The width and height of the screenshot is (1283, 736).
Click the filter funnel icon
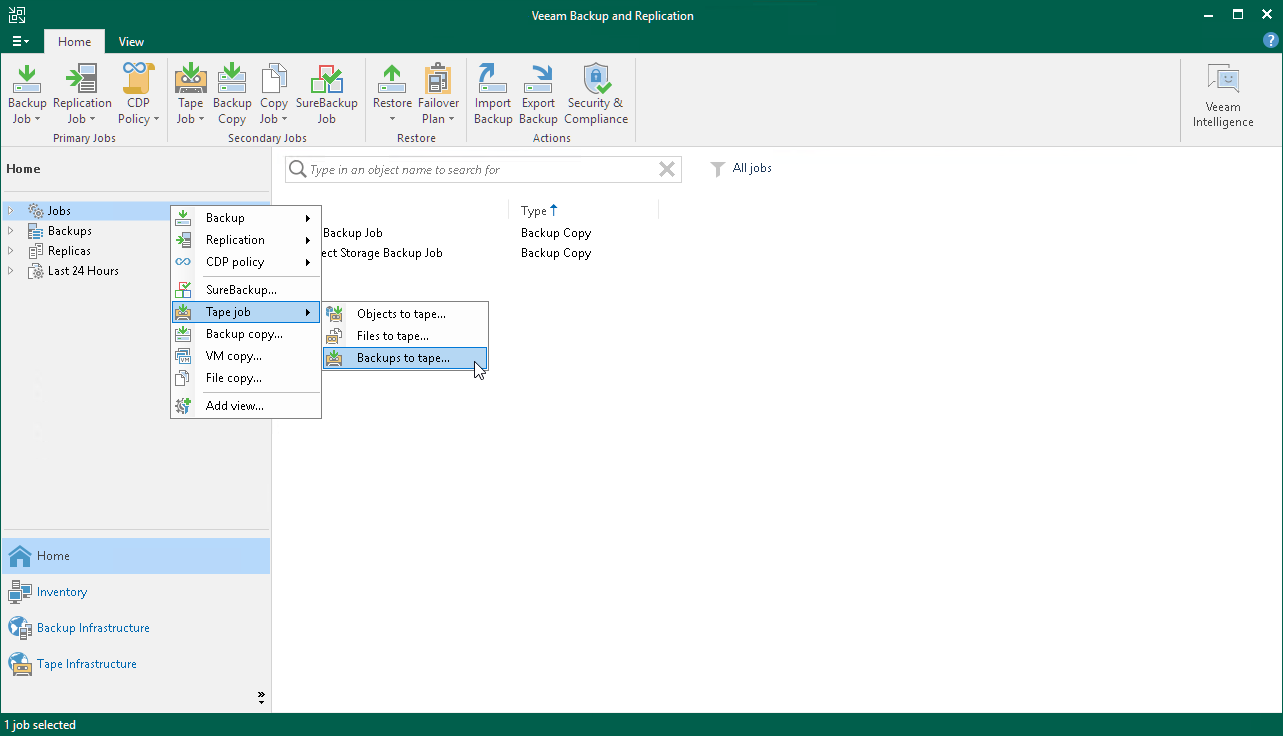(x=717, y=169)
